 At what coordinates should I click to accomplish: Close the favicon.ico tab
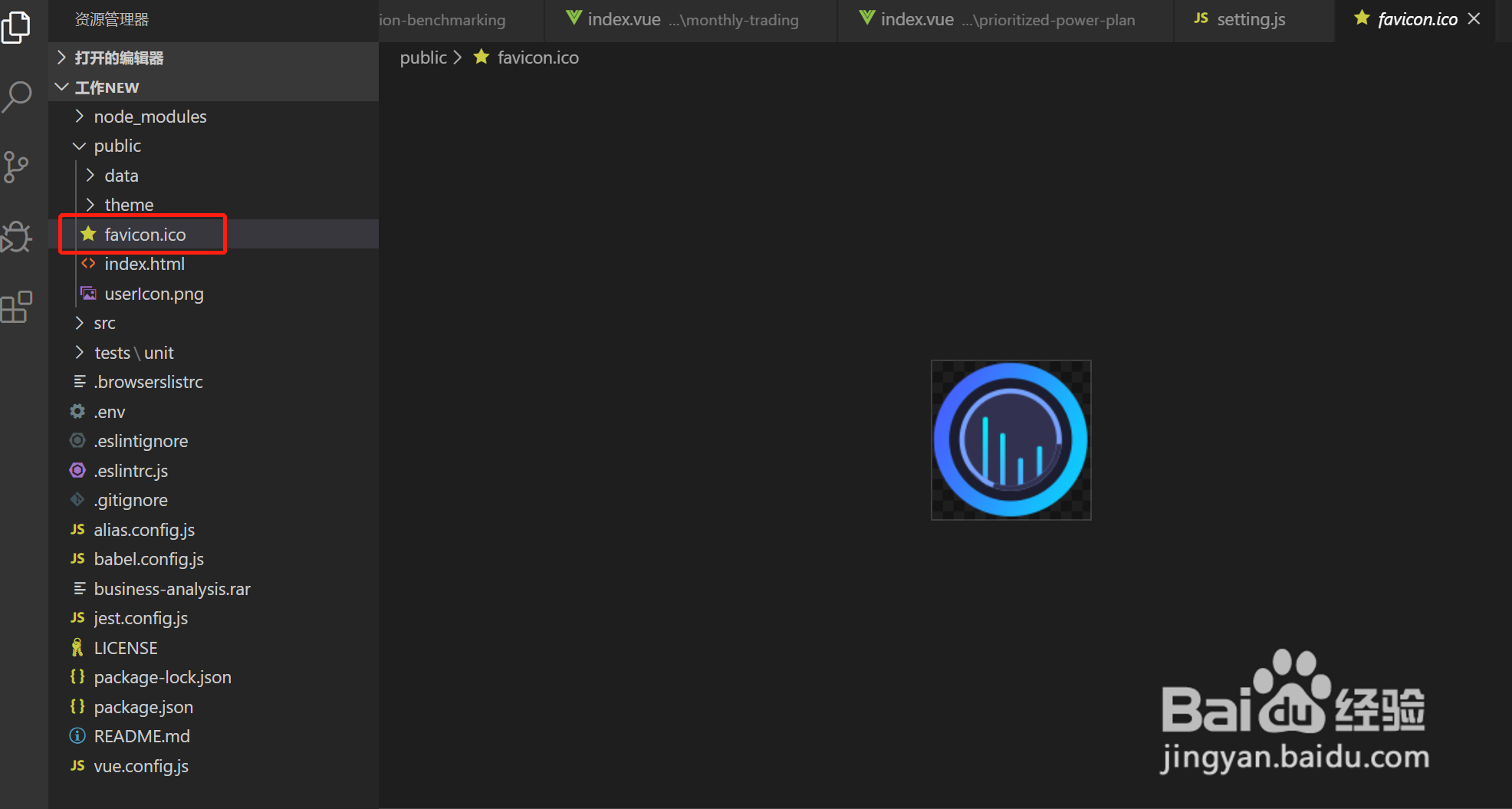pos(1474,18)
